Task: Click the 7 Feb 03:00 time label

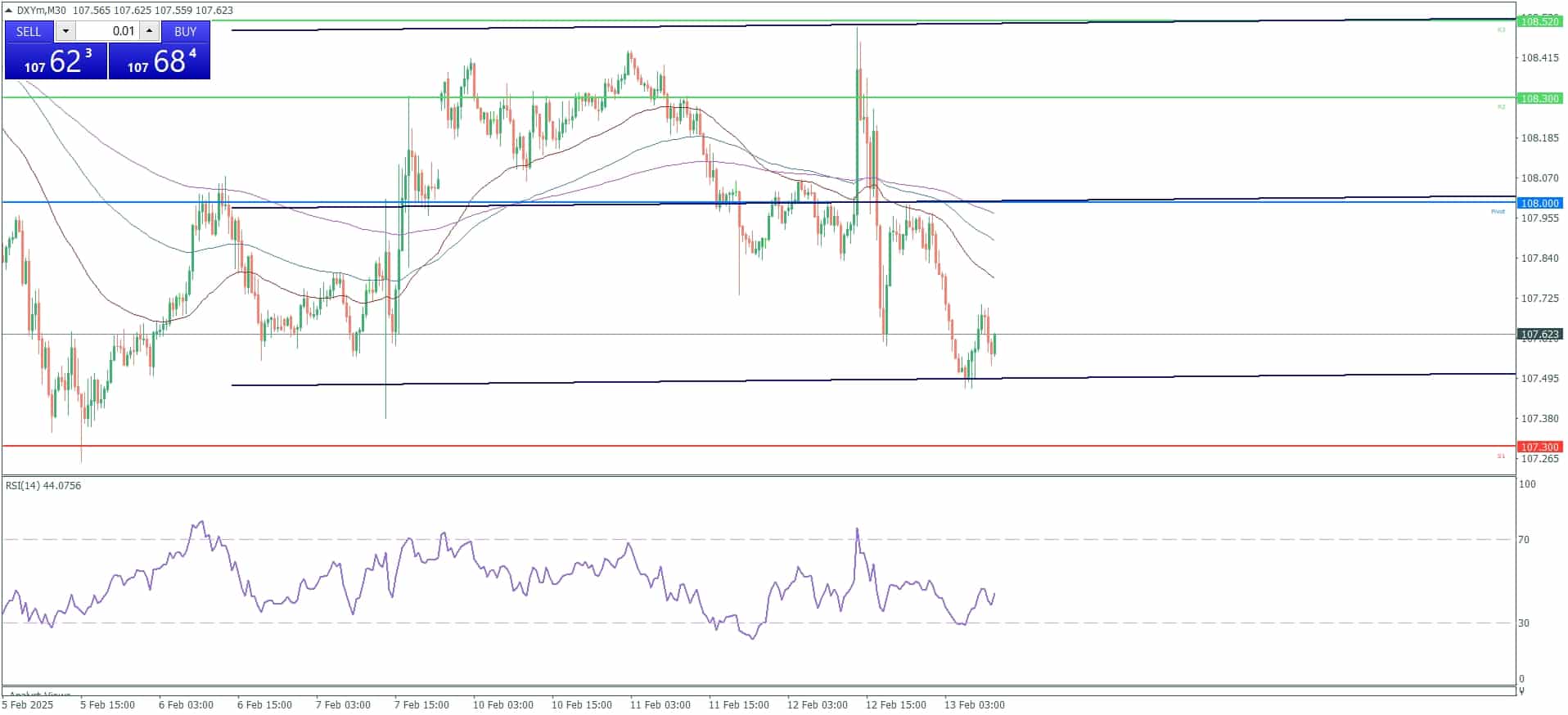Action: tap(343, 704)
